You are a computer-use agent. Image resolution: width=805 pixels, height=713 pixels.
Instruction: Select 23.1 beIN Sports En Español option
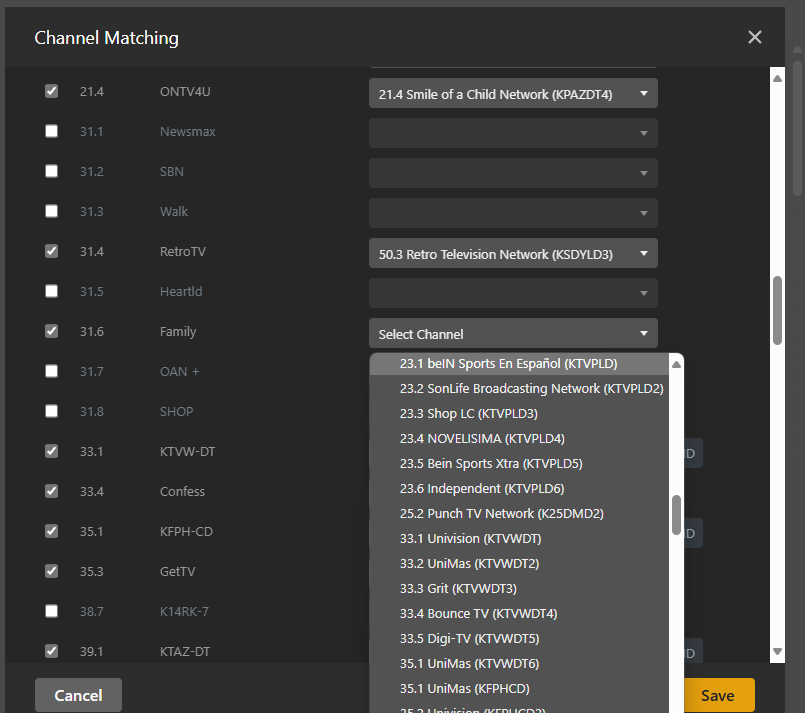pyautogui.click(x=519, y=364)
